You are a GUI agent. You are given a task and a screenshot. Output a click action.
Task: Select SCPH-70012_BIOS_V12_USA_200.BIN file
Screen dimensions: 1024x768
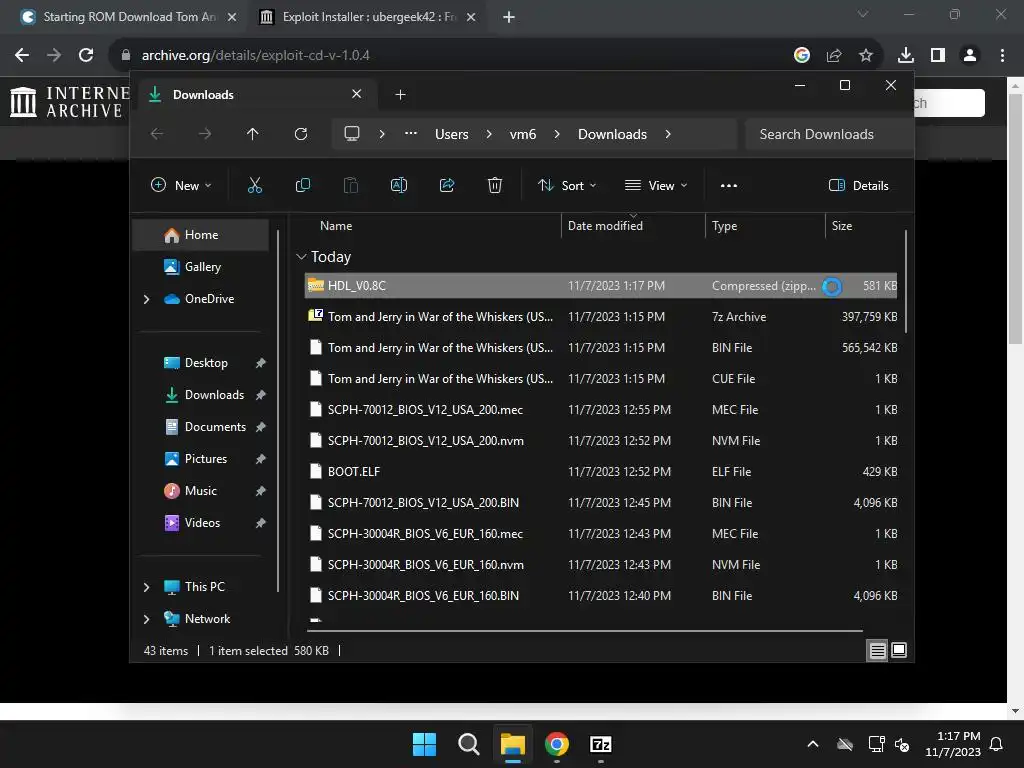click(x=601, y=503)
